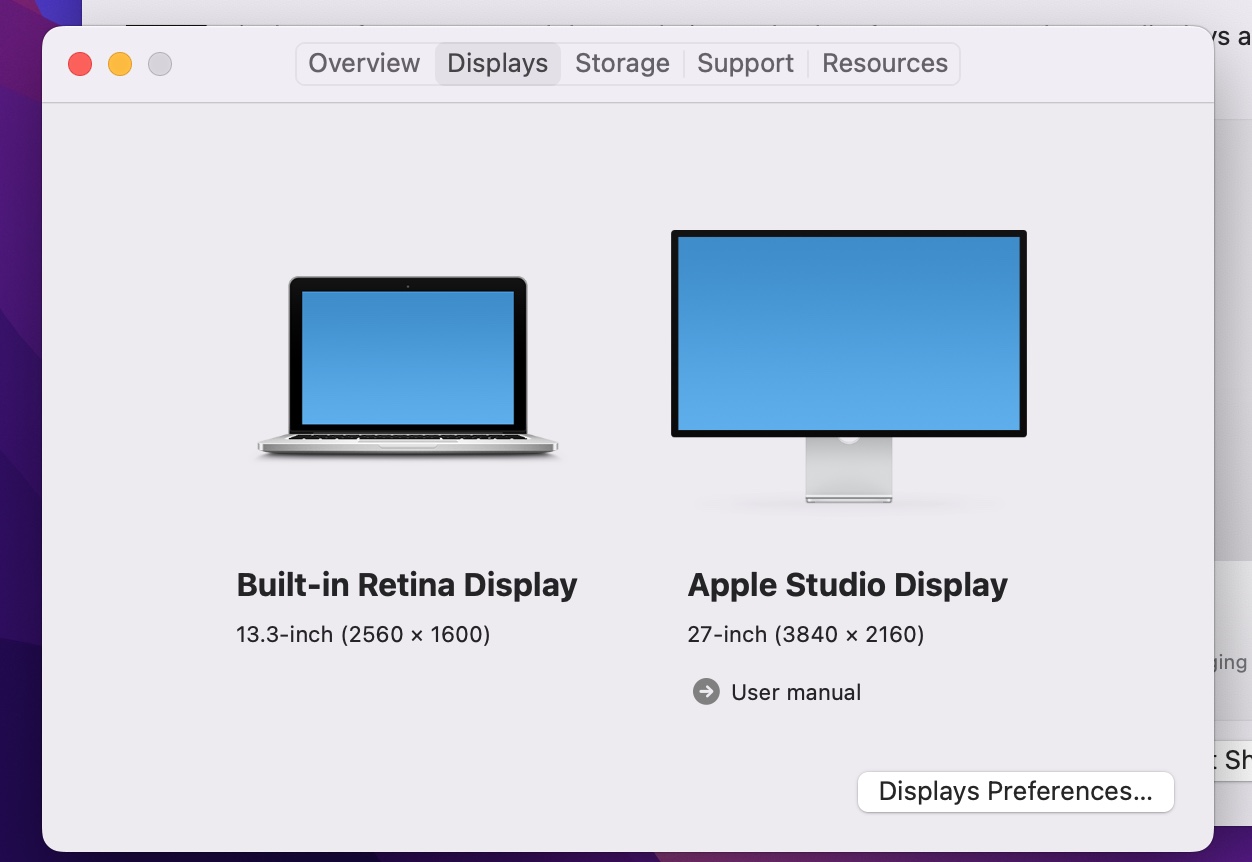Image resolution: width=1252 pixels, height=862 pixels.
Task: Switch to the Overview tab
Action: tap(364, 63)
